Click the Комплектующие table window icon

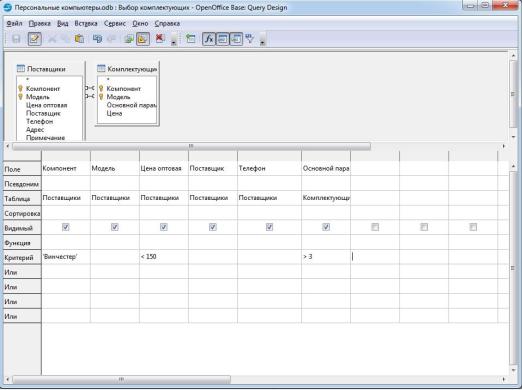[101, 69]
